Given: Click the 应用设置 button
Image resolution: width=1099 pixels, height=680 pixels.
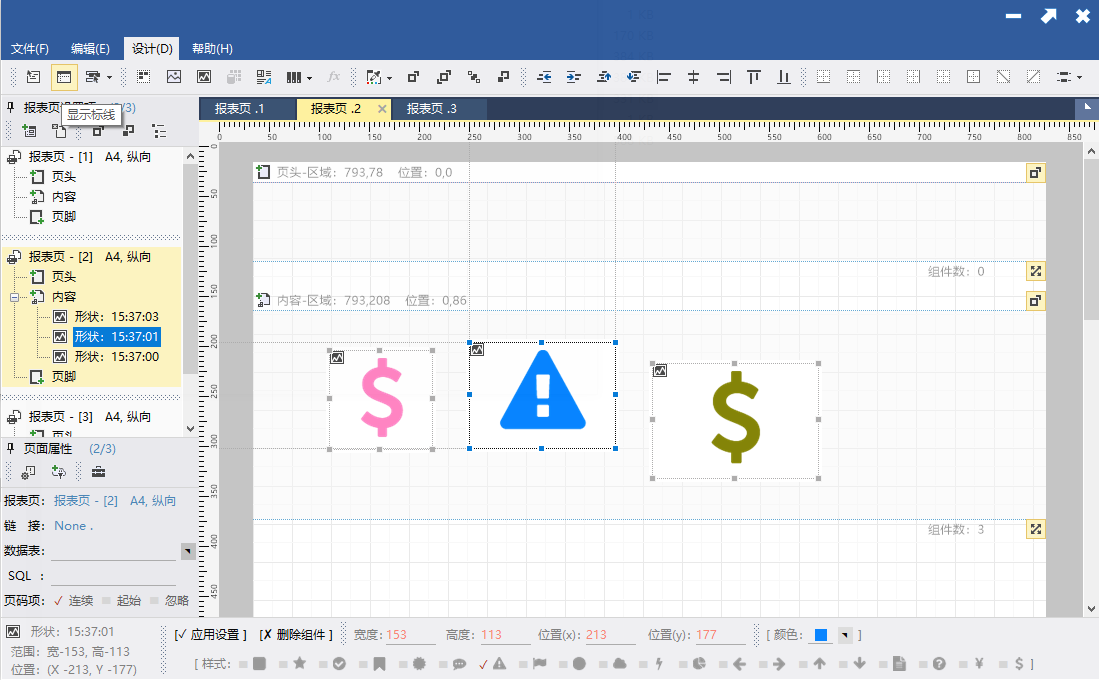Looking at the screenshot, I should point(210,635).
